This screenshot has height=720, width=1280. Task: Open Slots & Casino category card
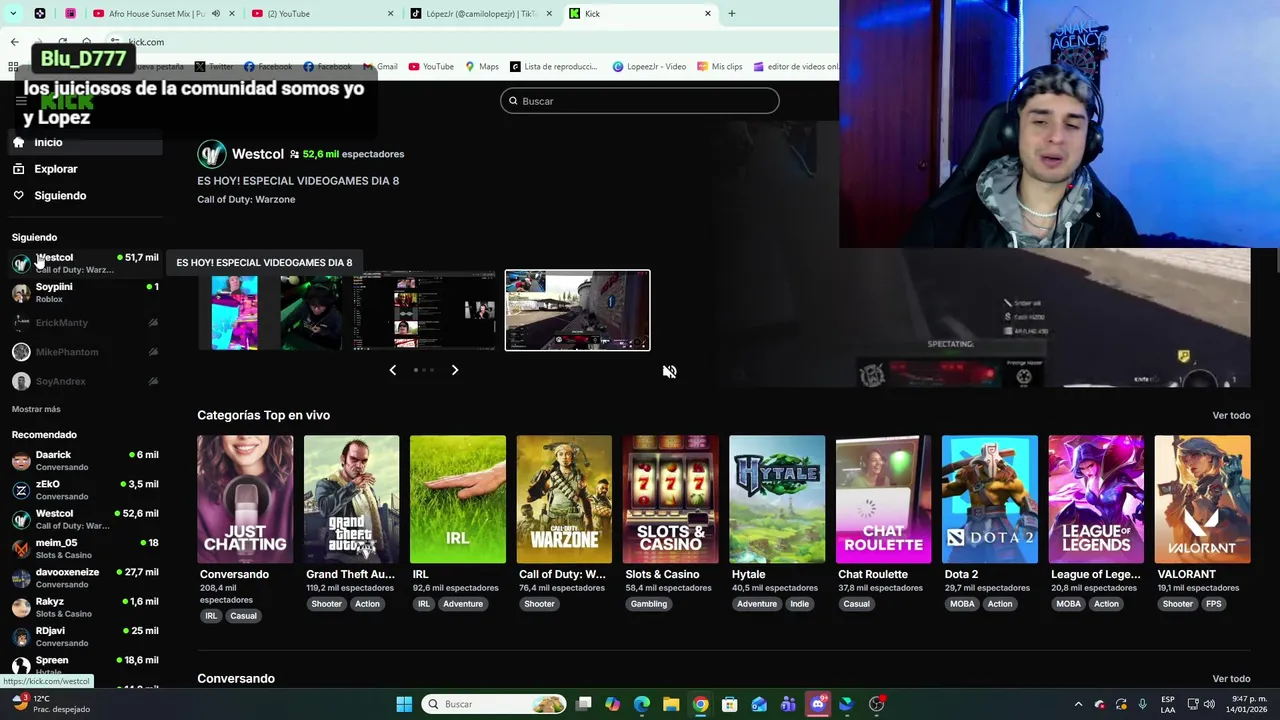coord(670,499)
